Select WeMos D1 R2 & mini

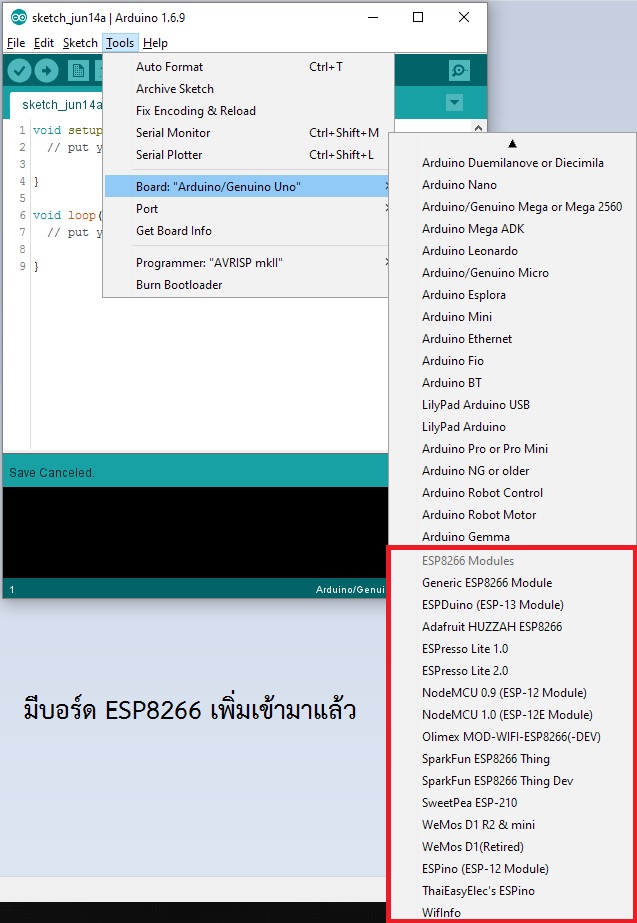click(512, 825)
